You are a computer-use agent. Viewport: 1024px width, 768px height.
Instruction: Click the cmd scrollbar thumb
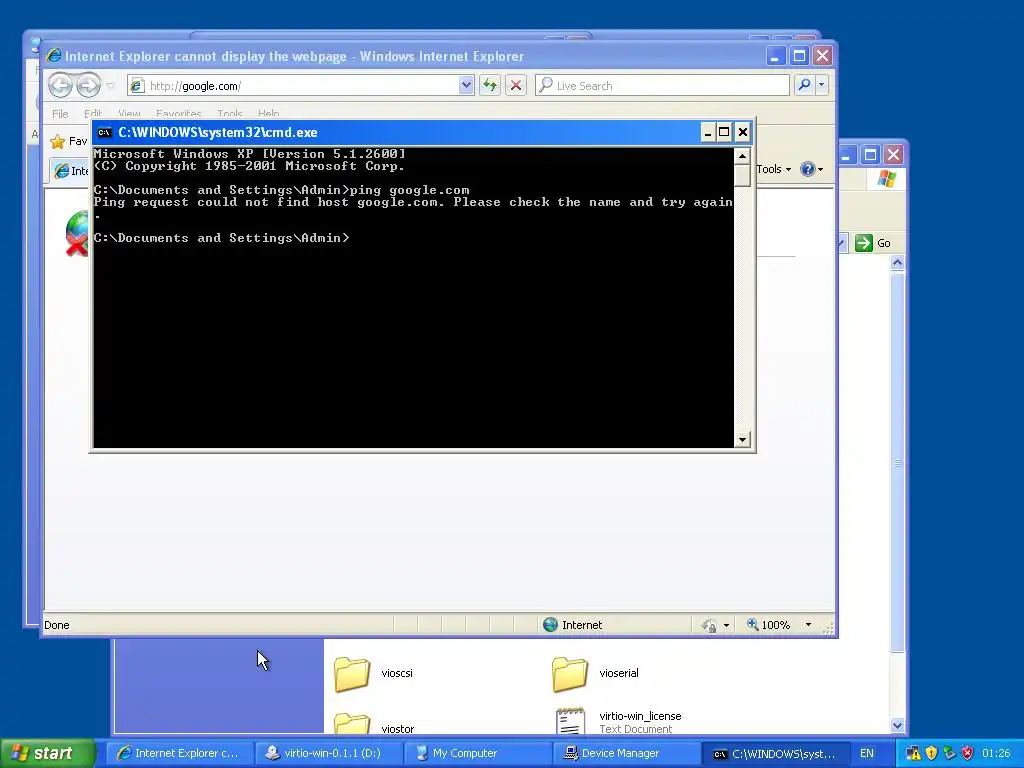click(742, 175)
